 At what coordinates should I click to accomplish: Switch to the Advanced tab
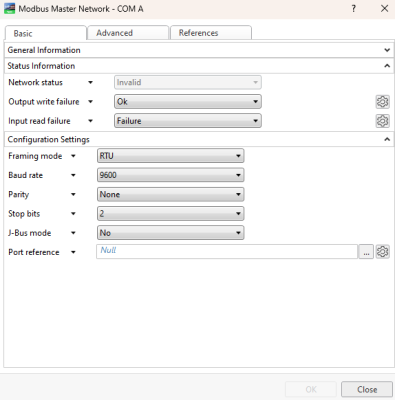pos(128,33)
